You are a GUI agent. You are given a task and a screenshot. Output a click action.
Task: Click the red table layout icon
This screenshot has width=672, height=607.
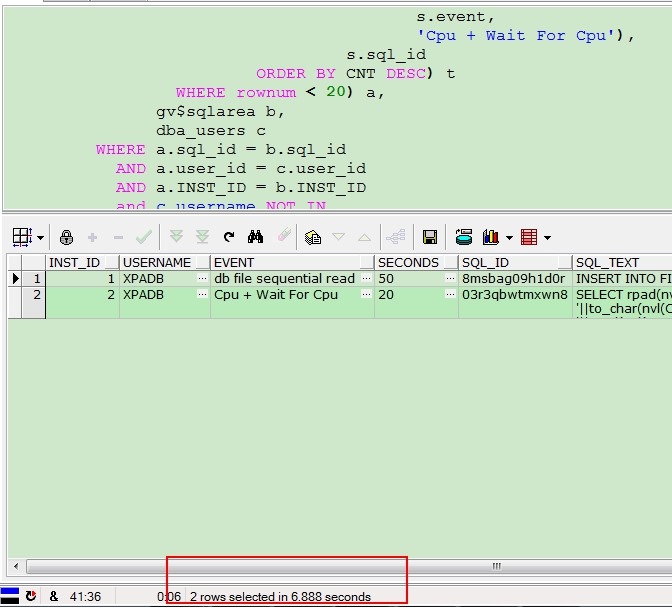point(529,237)
